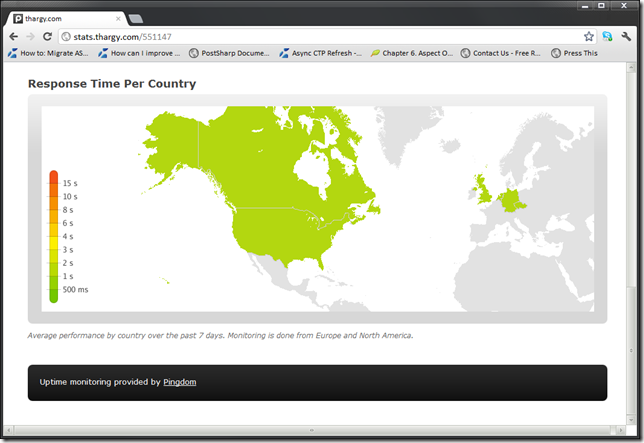Click the vertical scrollbar down arrow
Viewport: 644px width, 443px height.
tap(631, 420)
